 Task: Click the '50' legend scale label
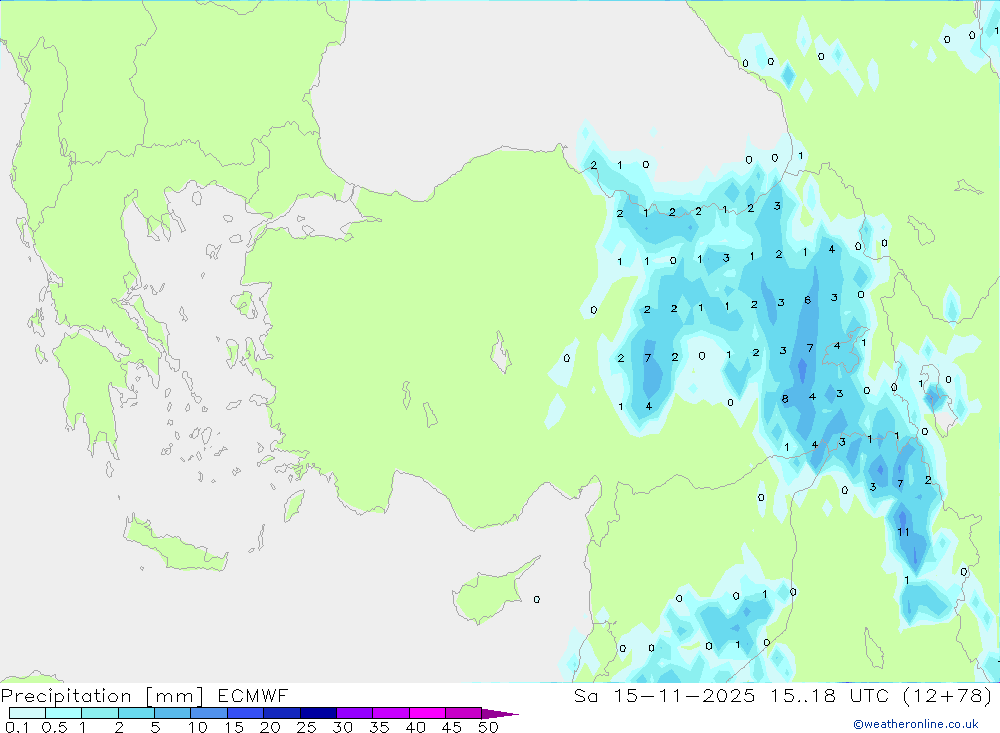[x=488, y=727]
